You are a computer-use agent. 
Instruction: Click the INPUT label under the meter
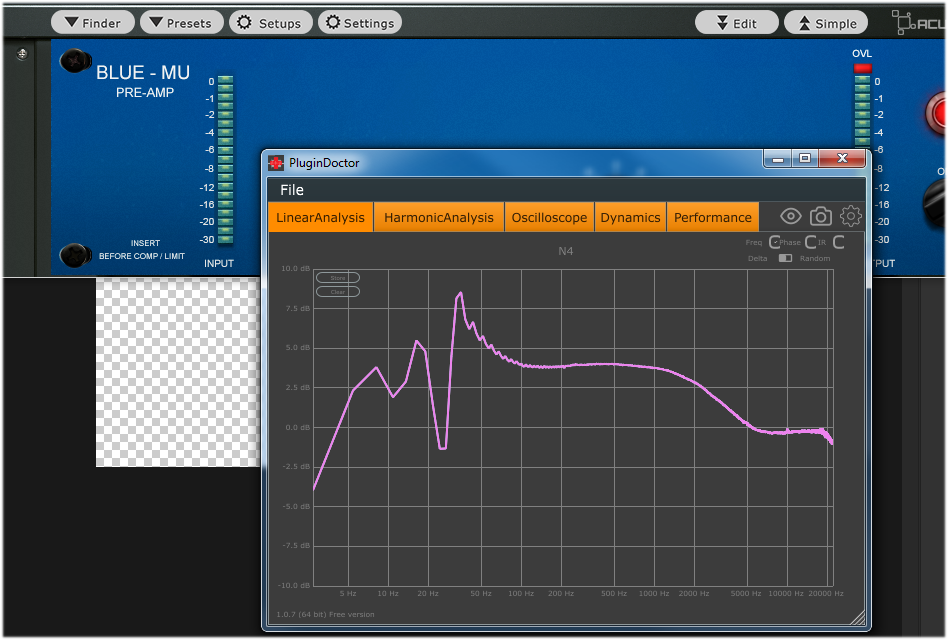click(219, 263)
